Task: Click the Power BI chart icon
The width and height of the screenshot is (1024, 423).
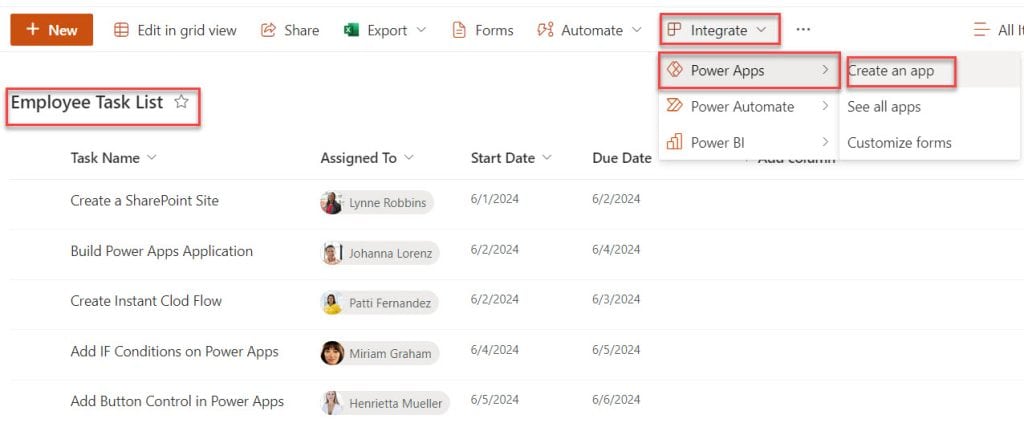Action: click(675, 142)
